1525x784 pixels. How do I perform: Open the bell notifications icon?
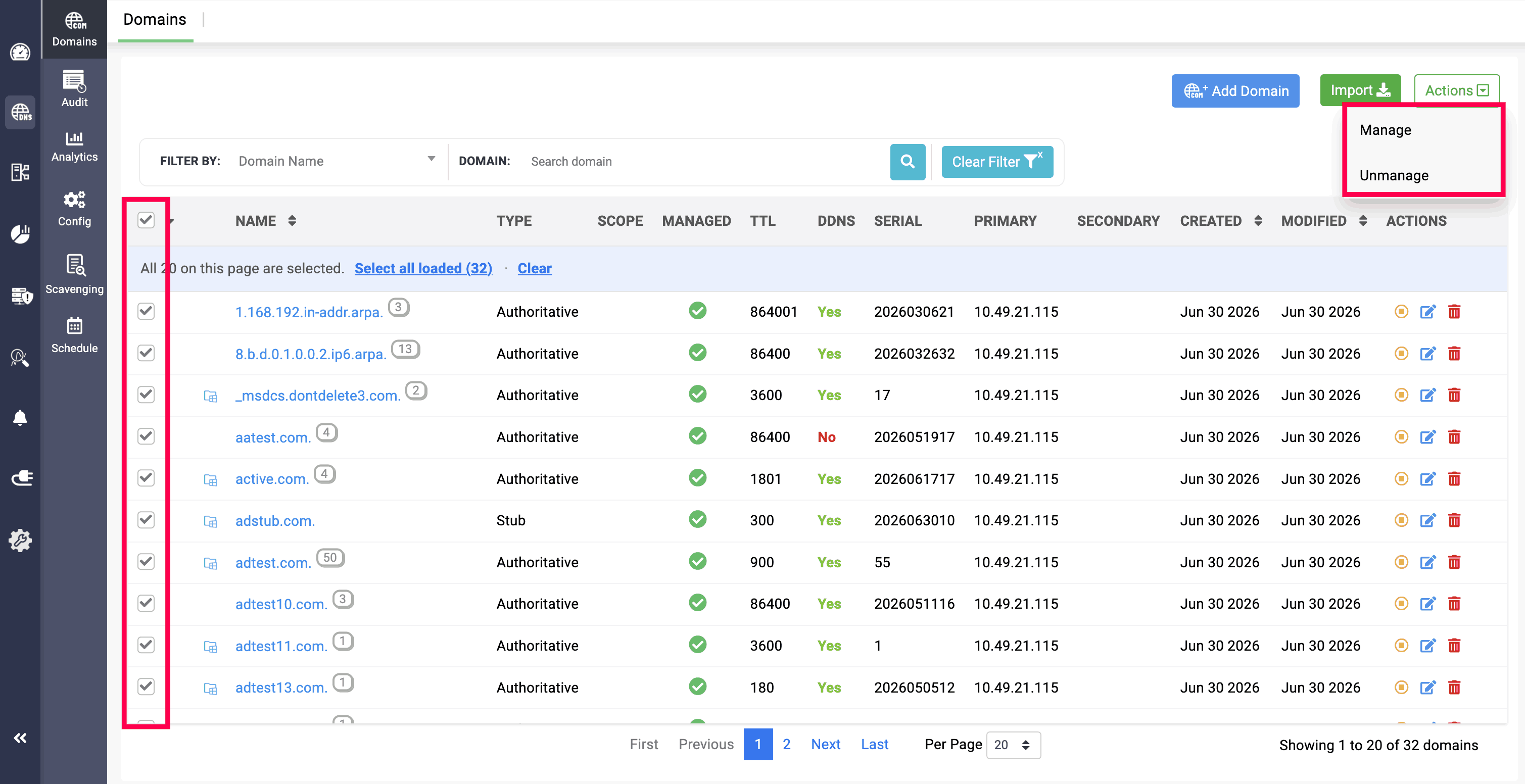(x=20, y=418)
